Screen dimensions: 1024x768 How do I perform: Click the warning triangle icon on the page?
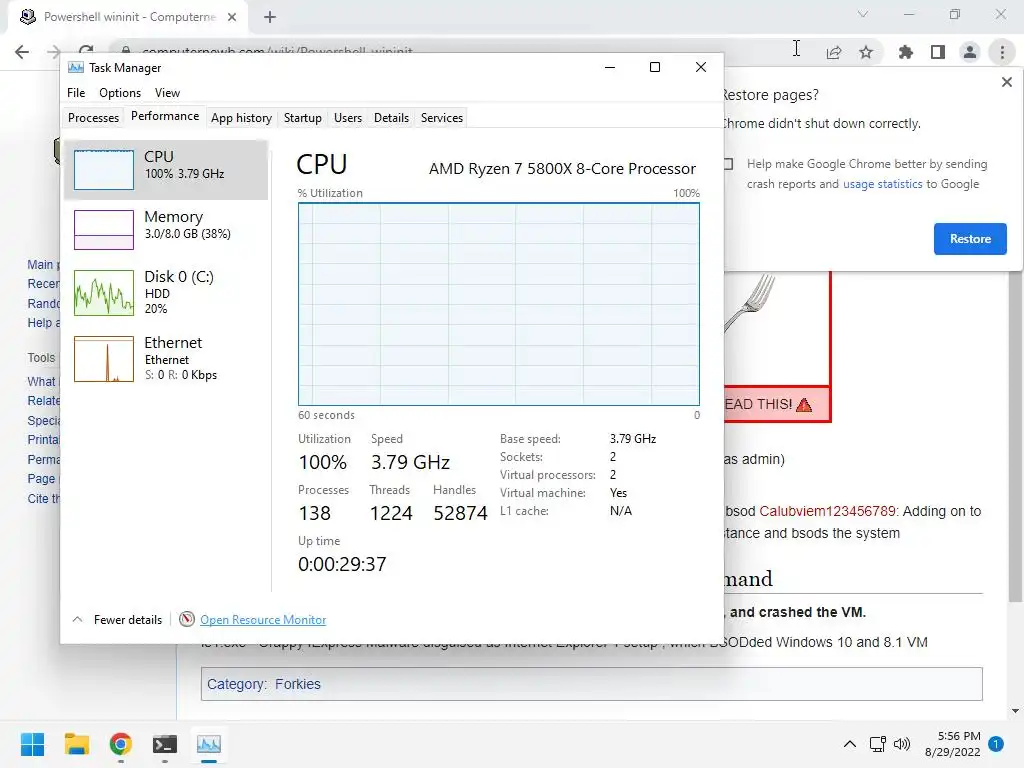point(804,405)
